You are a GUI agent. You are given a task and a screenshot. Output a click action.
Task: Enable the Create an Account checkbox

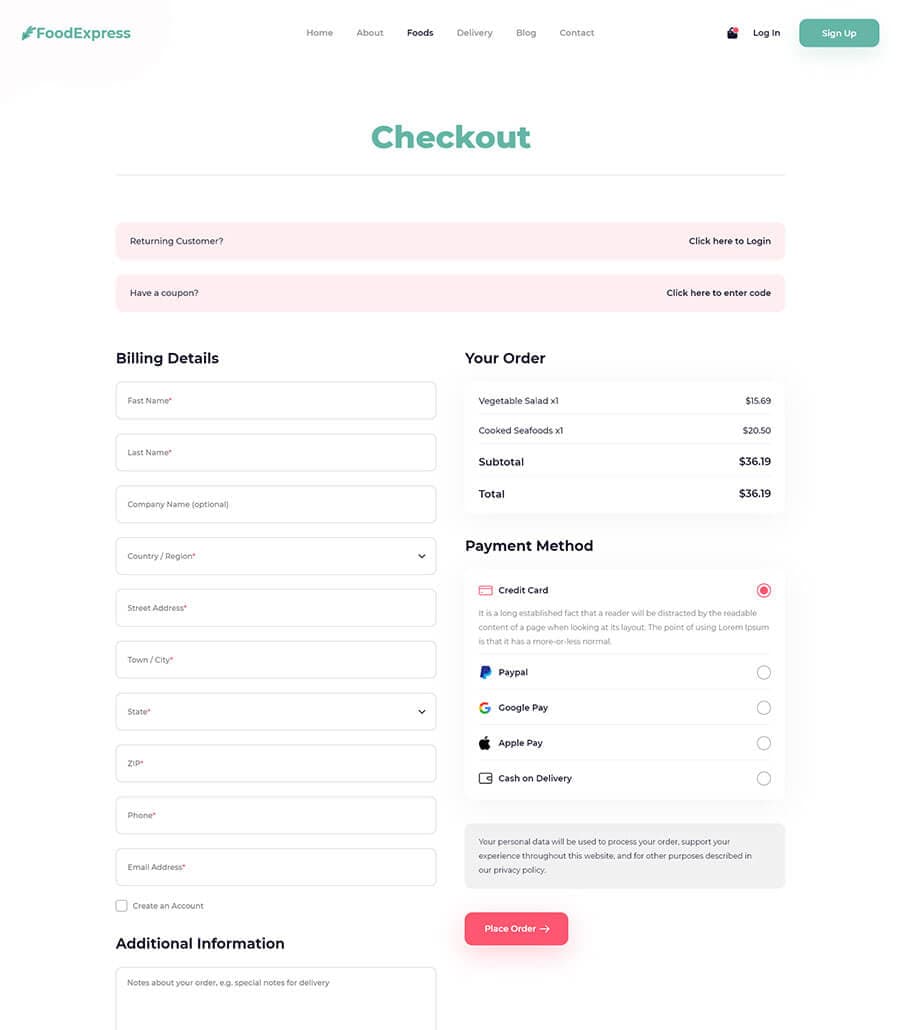pyautogui.click(x=122, y=906)
